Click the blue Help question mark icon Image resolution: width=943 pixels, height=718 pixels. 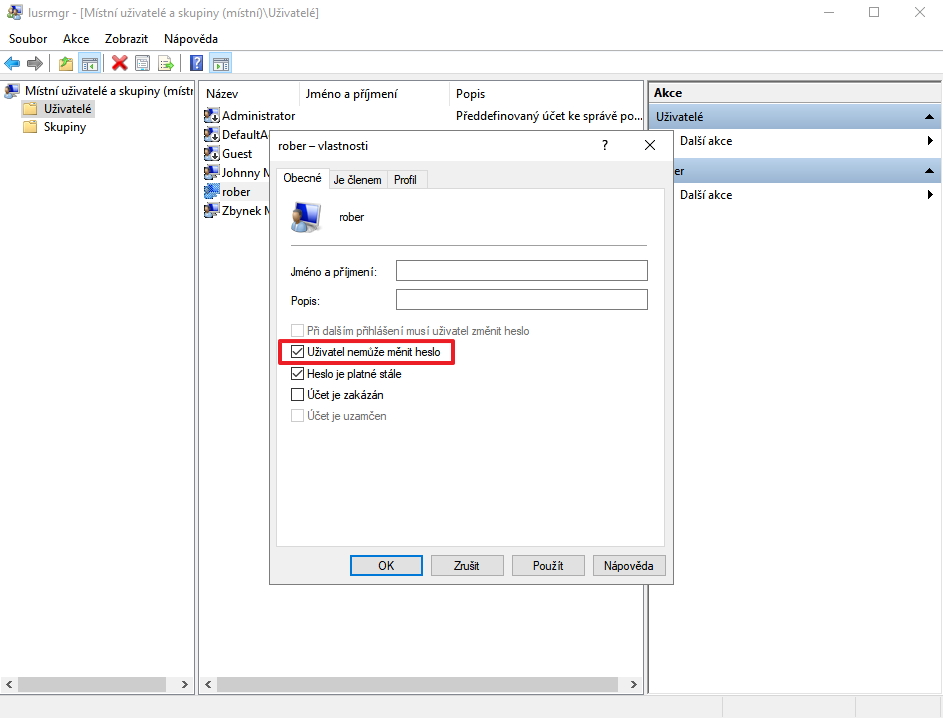tap(196, 63)
